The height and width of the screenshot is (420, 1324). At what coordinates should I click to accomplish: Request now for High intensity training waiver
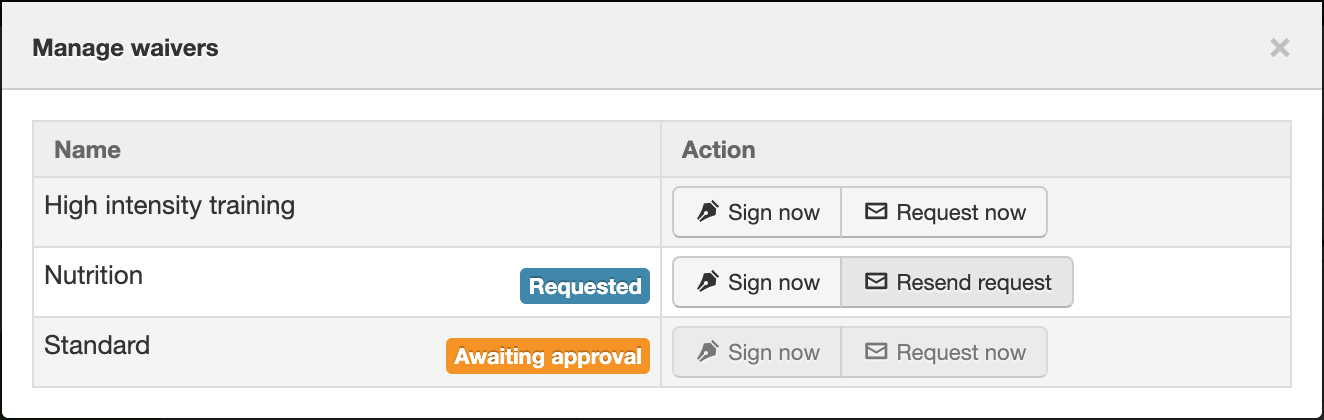coord(944,212)
